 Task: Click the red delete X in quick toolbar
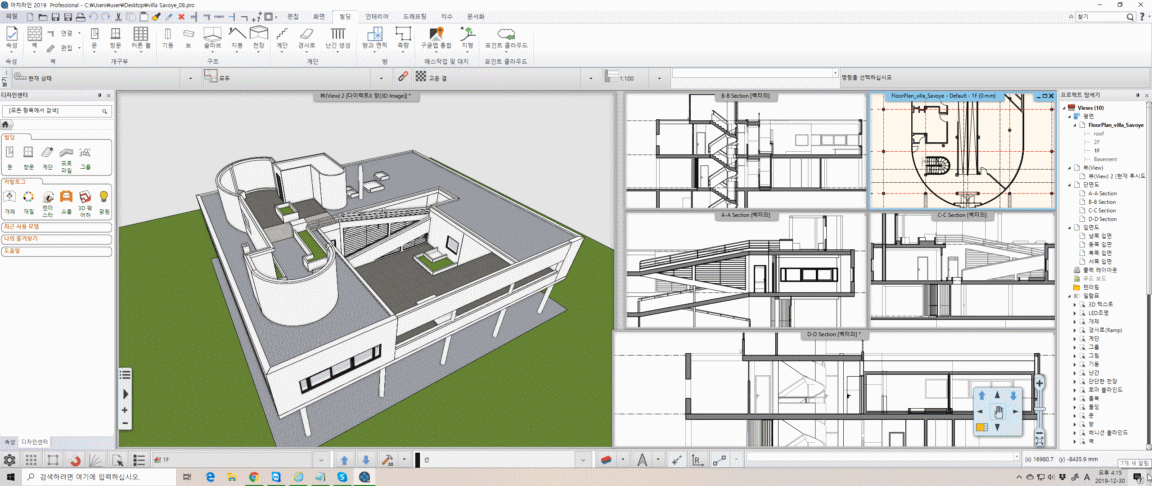coord(181,15)
